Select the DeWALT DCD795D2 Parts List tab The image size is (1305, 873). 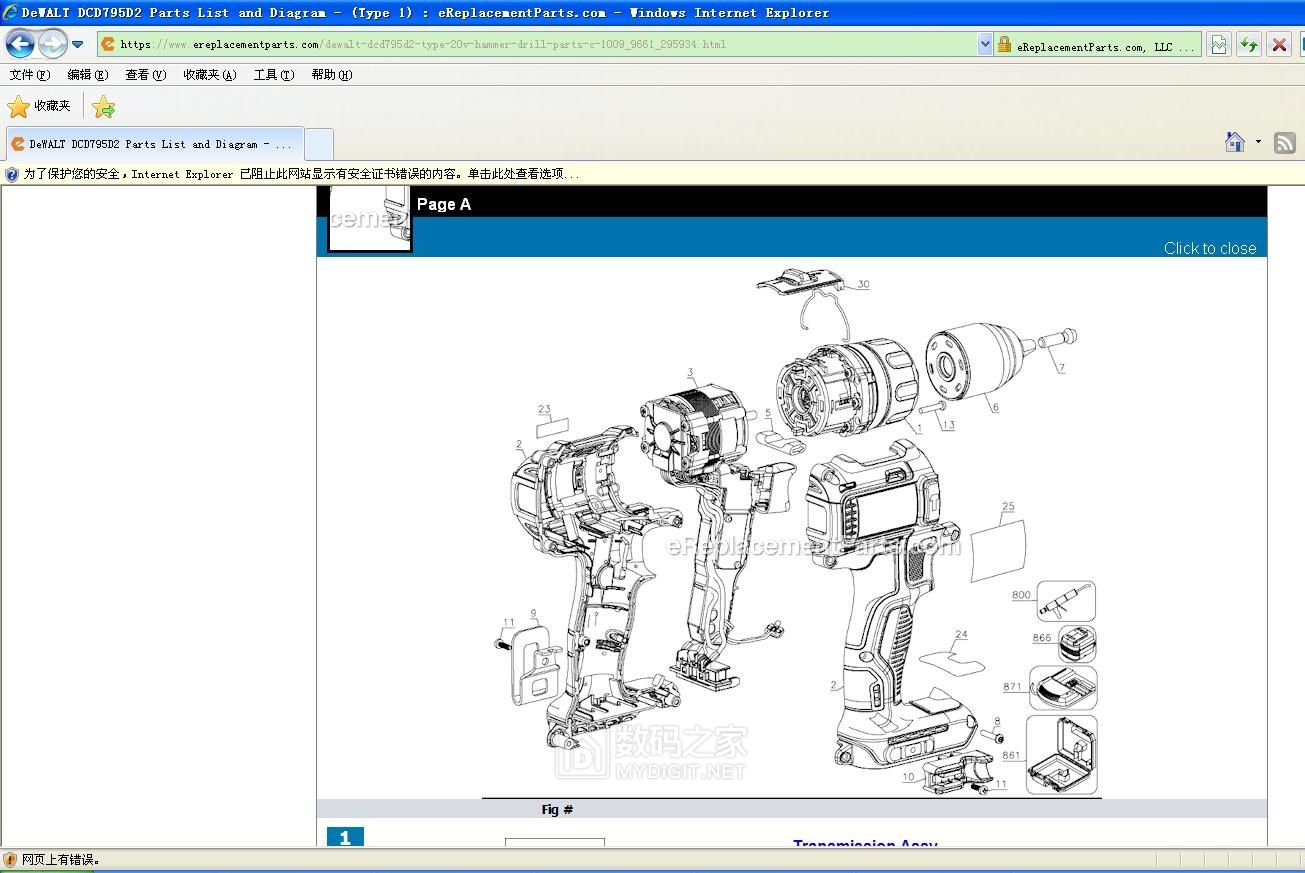[x=154, y=144]
